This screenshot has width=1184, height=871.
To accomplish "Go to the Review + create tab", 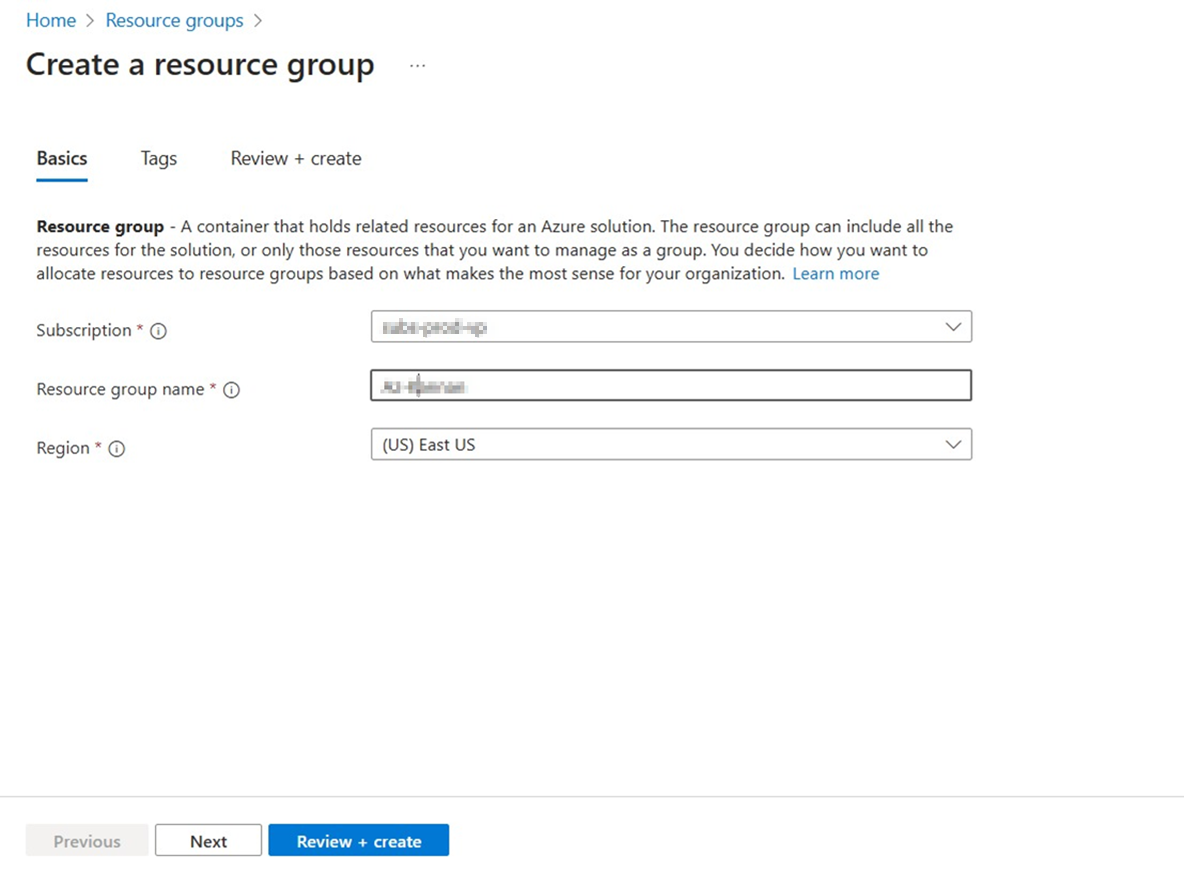I will click(296, 159).
